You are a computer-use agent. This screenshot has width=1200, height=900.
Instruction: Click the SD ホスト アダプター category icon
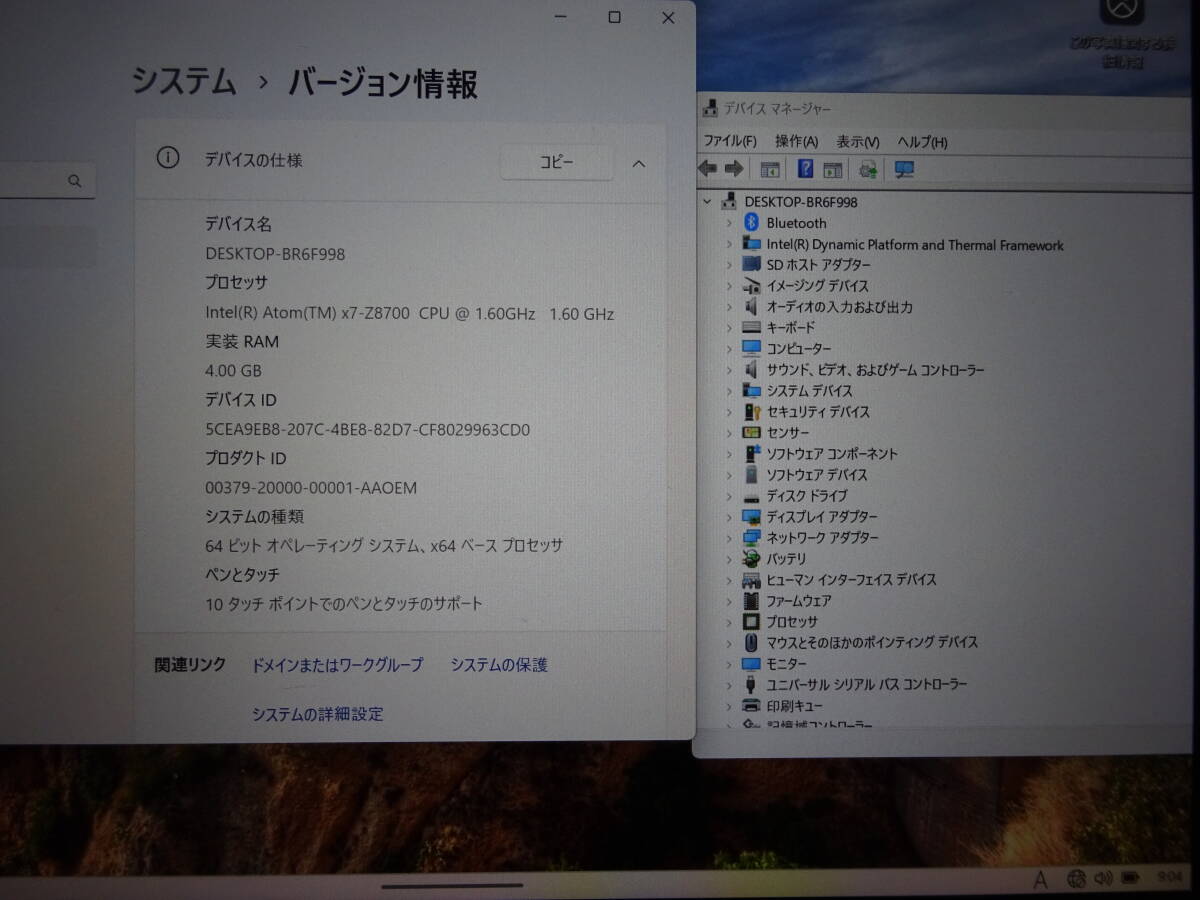[752, 265]
